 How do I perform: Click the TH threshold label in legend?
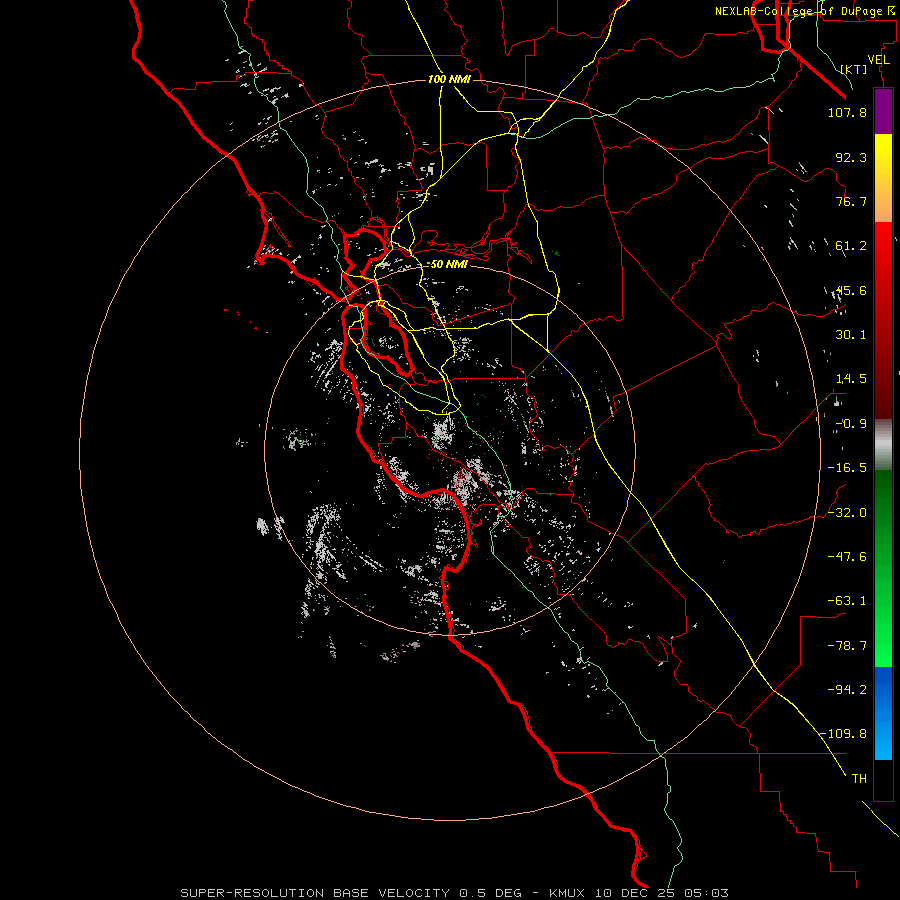(859, 779)
